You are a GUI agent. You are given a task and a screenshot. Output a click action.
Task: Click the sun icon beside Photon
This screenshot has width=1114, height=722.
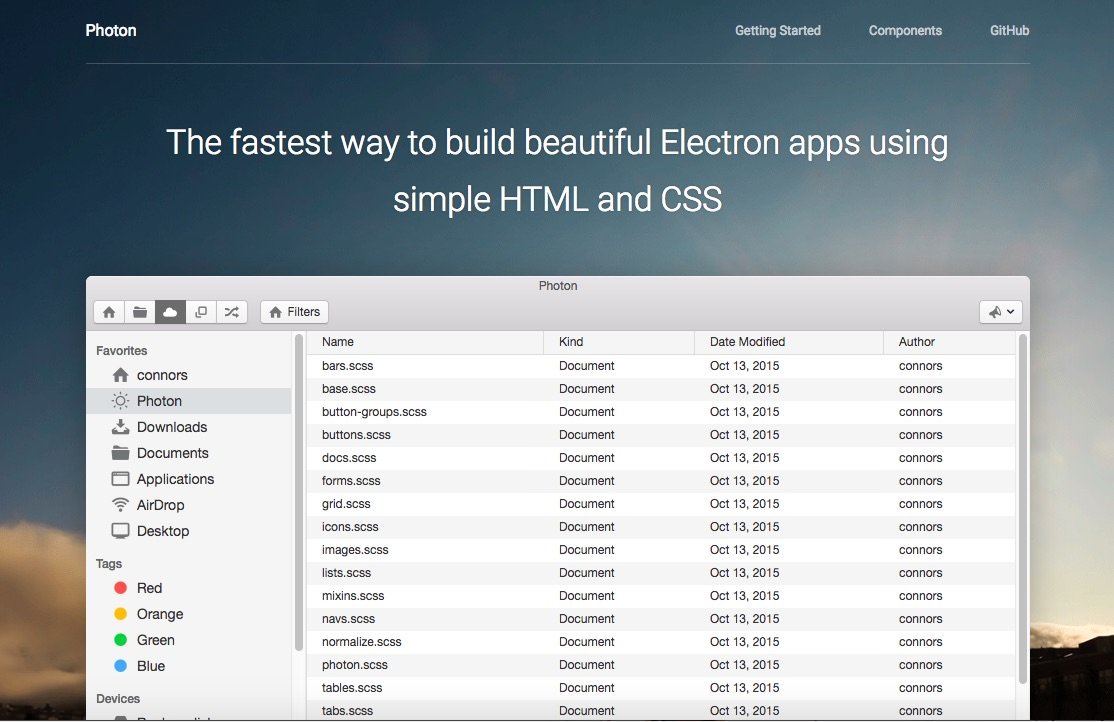click(121, 401)
